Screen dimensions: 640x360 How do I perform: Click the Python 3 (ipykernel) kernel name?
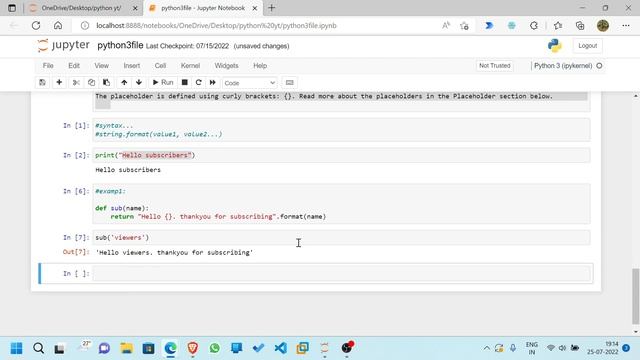(x=563, y=66)
